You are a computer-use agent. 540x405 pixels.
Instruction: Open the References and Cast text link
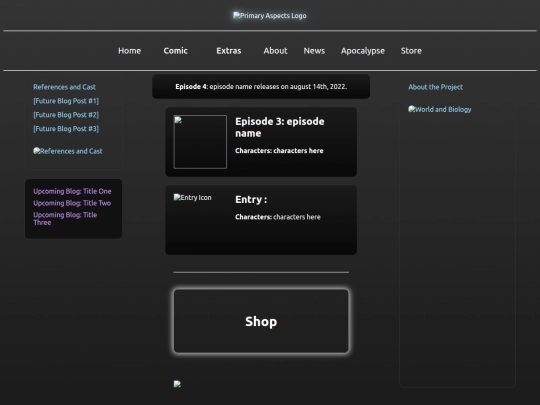pyautogui.click(x=64, y=87)
